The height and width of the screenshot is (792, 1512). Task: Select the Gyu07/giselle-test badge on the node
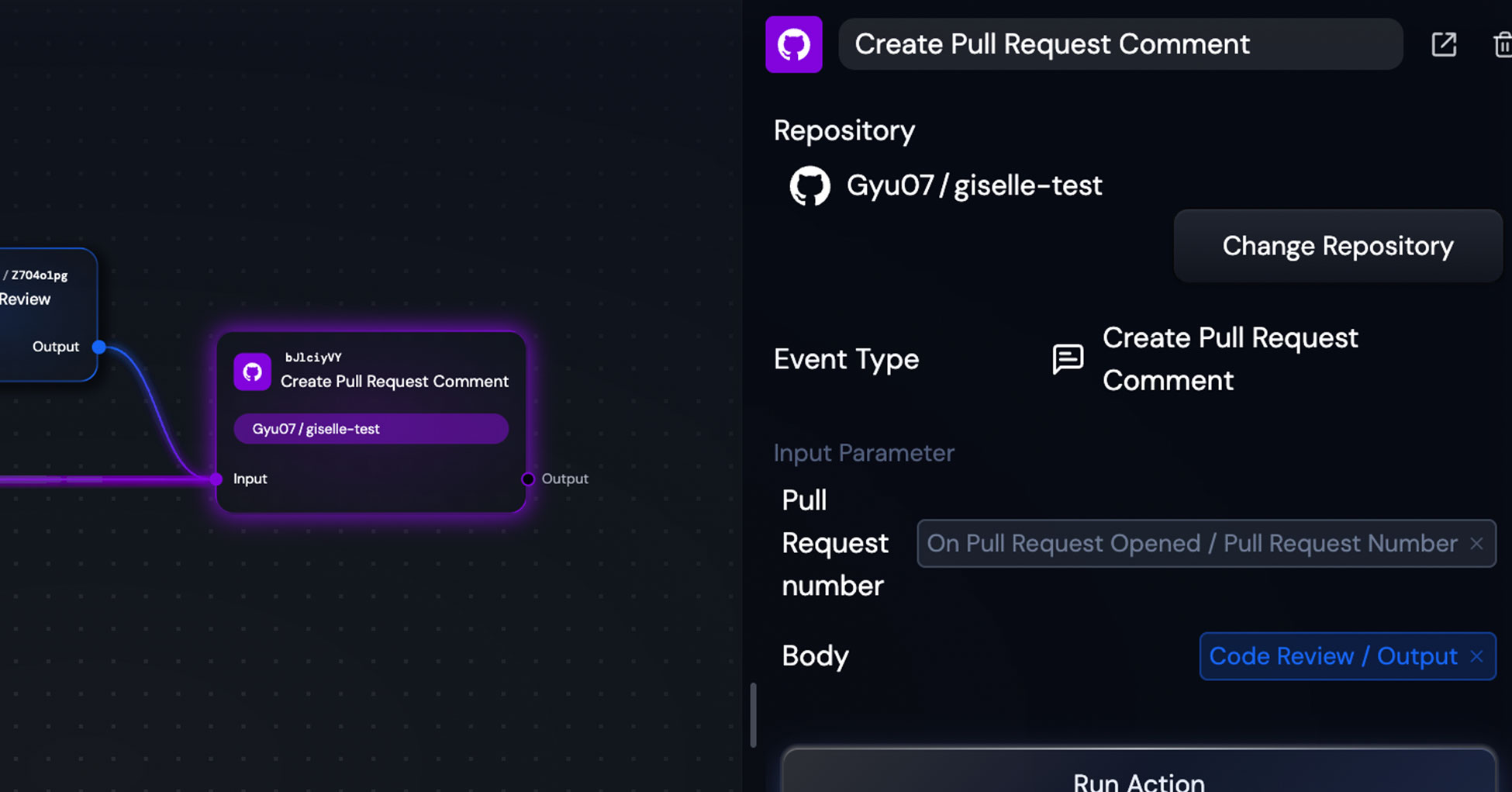(x=371, y=428)
